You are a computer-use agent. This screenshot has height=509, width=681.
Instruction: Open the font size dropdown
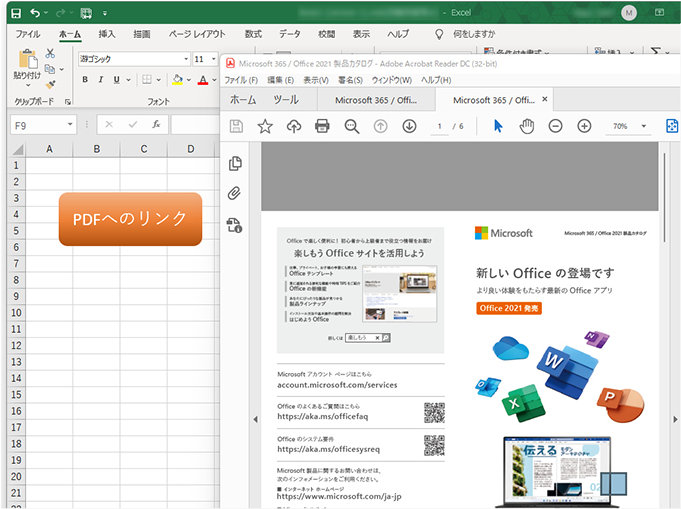click(x=214, y=59)
